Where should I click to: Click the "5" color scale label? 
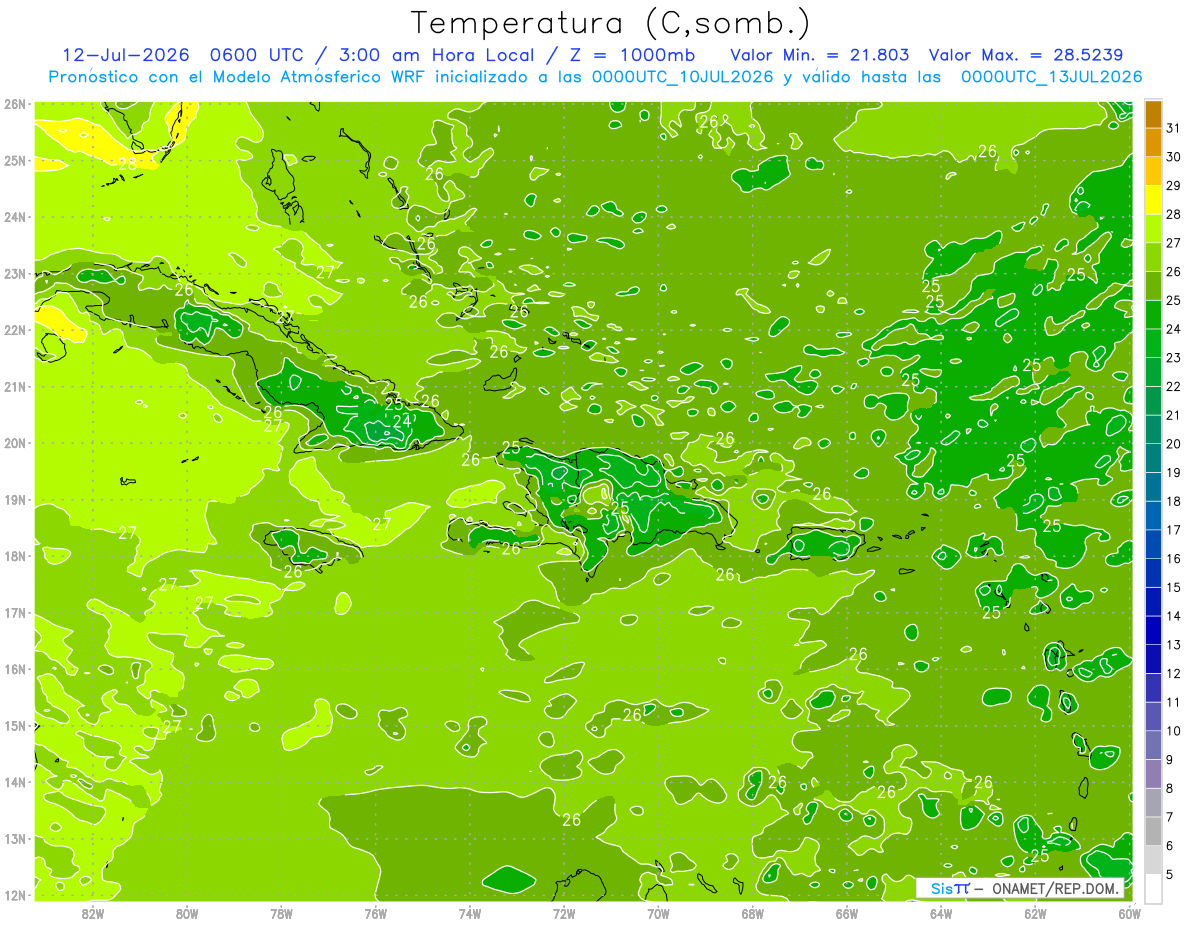pos(1171,874)
